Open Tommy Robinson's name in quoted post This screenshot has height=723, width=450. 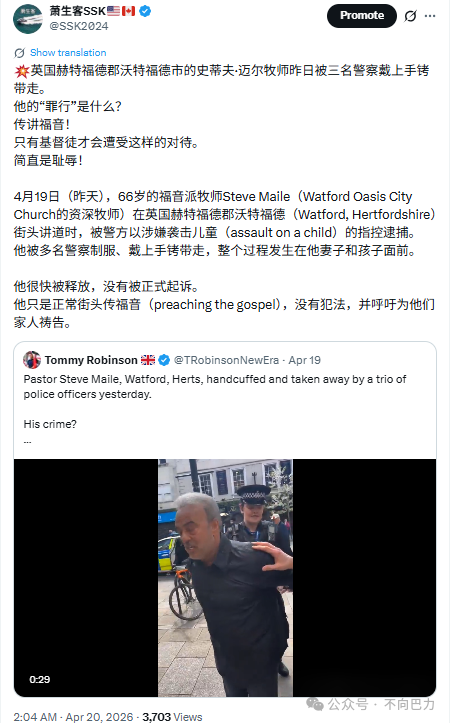click(91, 360)
